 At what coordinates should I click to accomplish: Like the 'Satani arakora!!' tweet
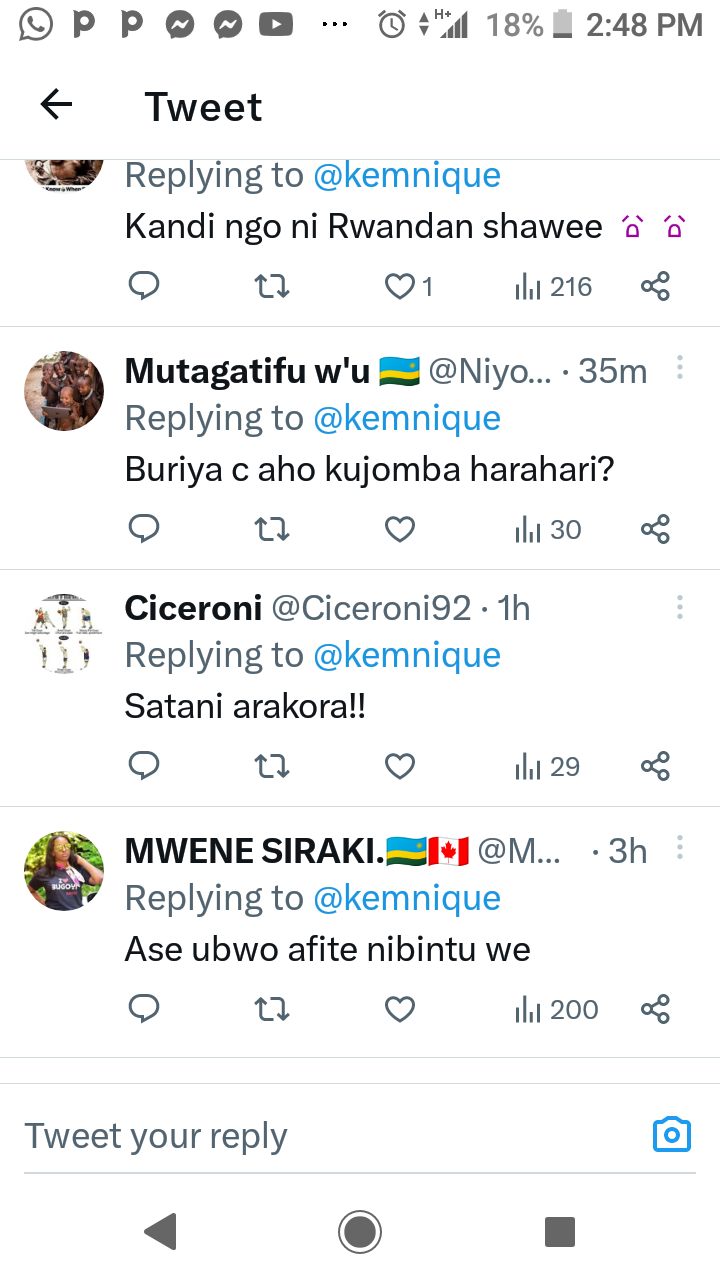coord(400,766)
